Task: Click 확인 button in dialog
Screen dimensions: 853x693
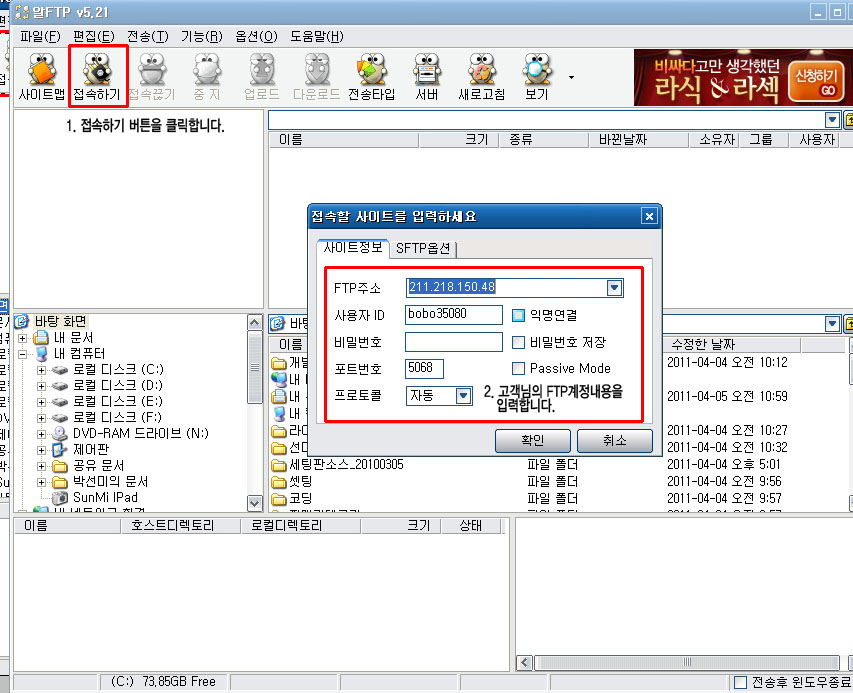Action: [x=533, y=441]
